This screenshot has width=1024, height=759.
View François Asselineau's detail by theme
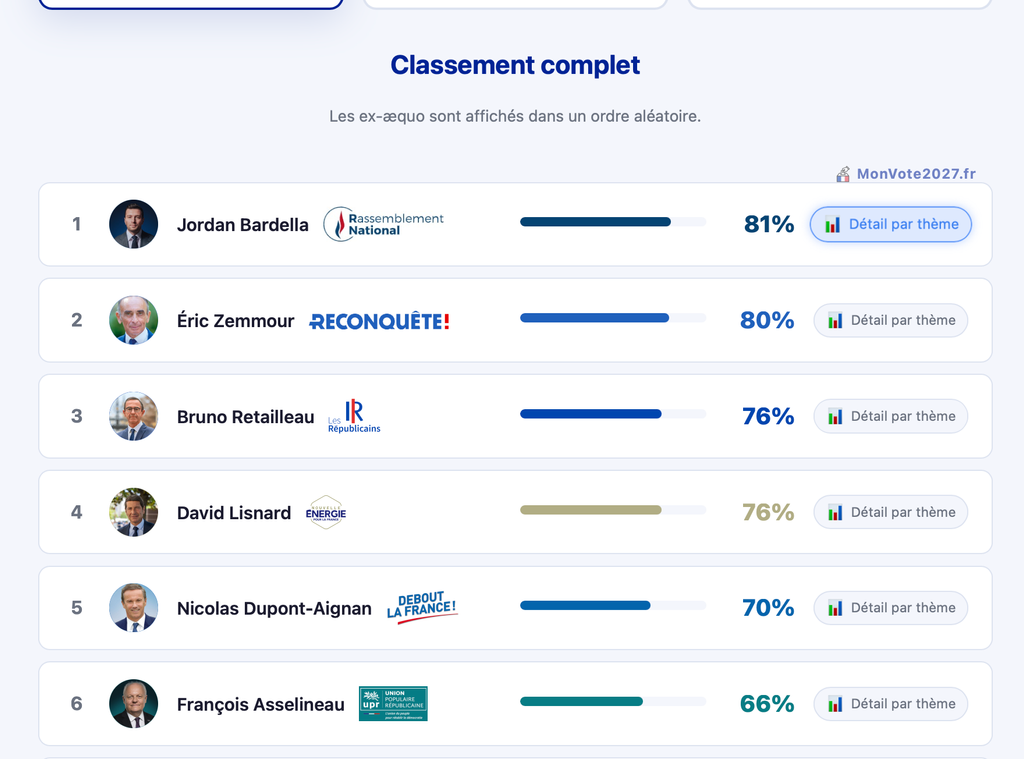890,704
